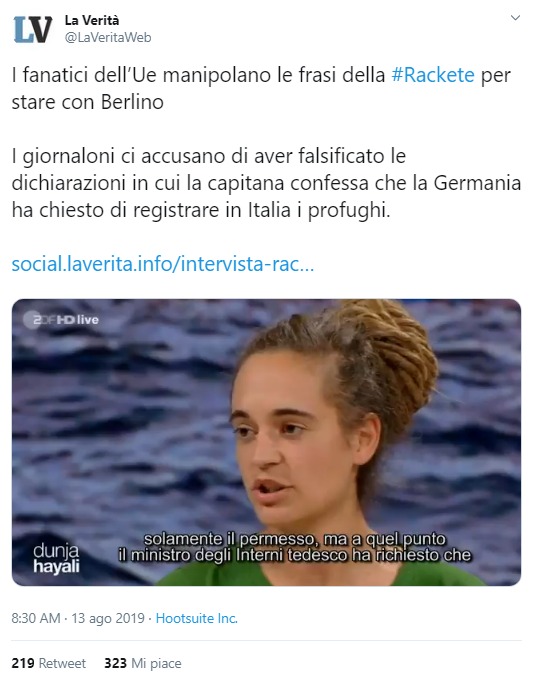Click the La Verità LV profile avatar
This screenshot has height=682, width=533.
(x=33, y=30)
